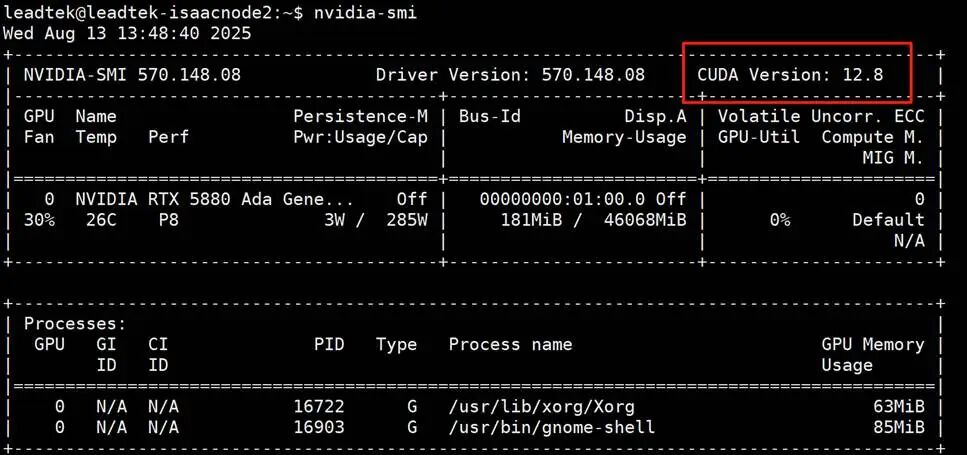Click the NVIDIA-SMI 570.148.08 text
Screen dimensions: 967x455
coord(132,75)
